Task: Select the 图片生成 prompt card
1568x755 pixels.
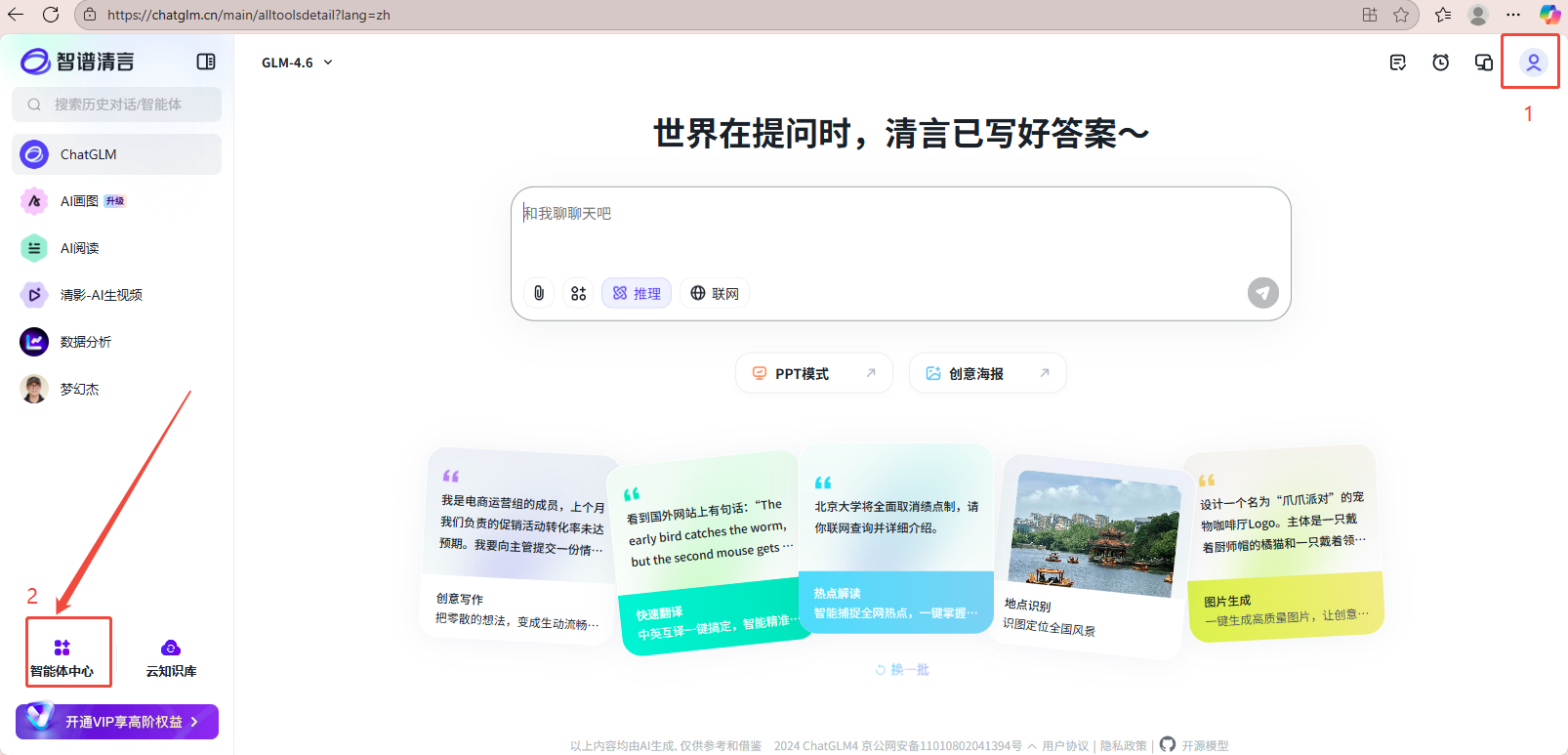Action: click(1283, 543)
